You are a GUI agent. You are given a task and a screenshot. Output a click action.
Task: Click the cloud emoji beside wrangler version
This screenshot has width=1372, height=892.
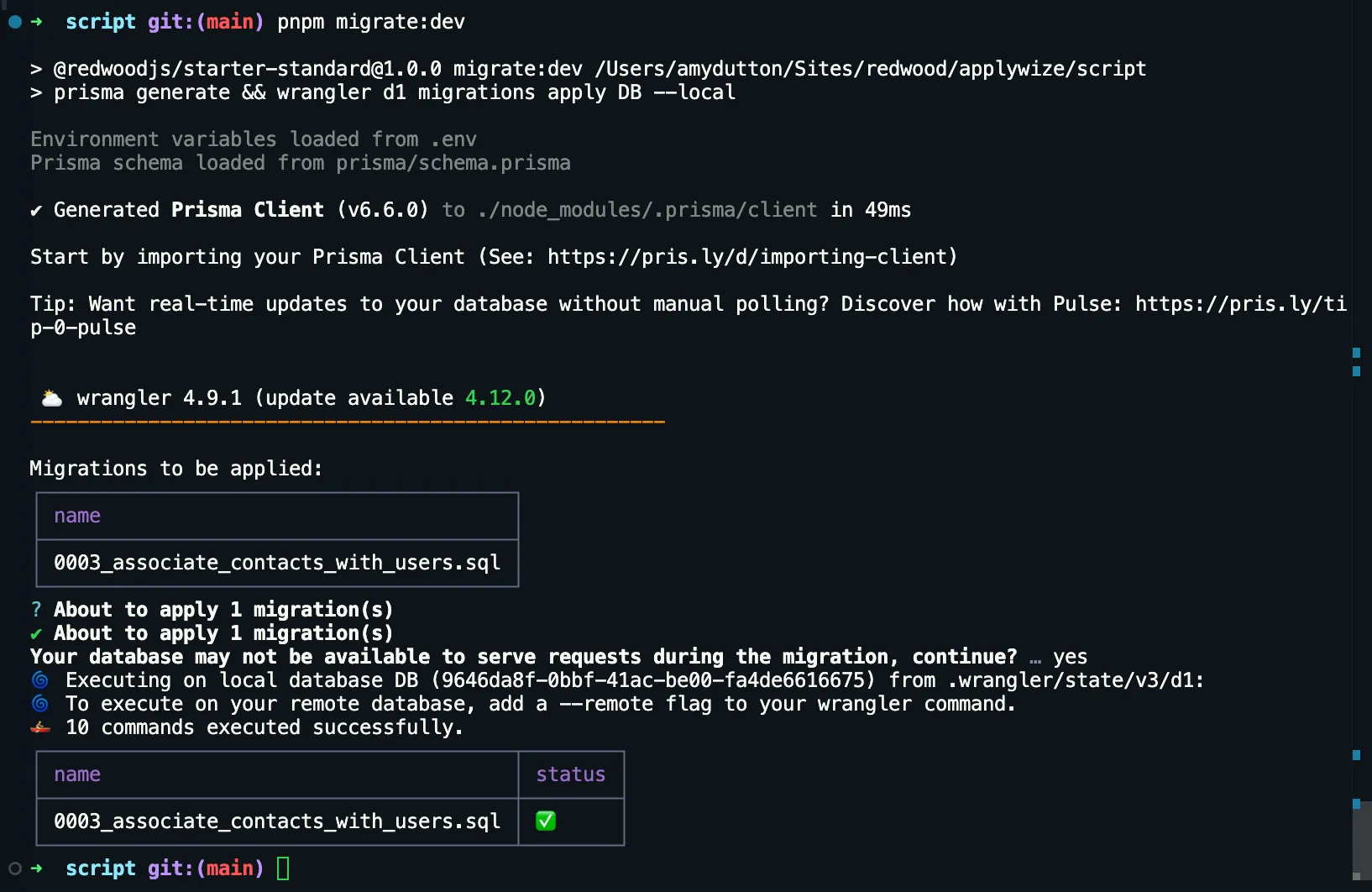pos(52,398)
